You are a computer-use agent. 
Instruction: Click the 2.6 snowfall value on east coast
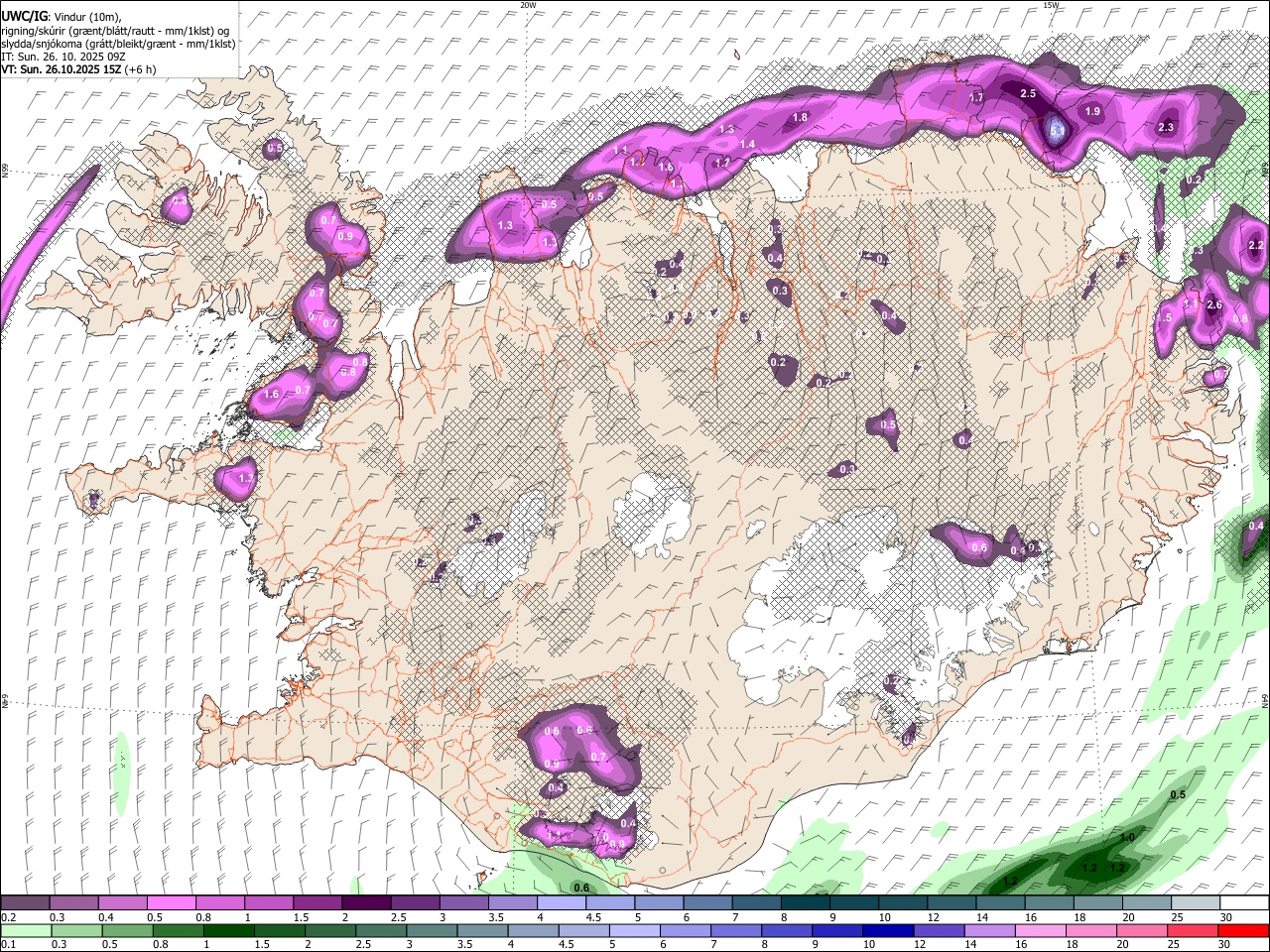click(1213, 304)
